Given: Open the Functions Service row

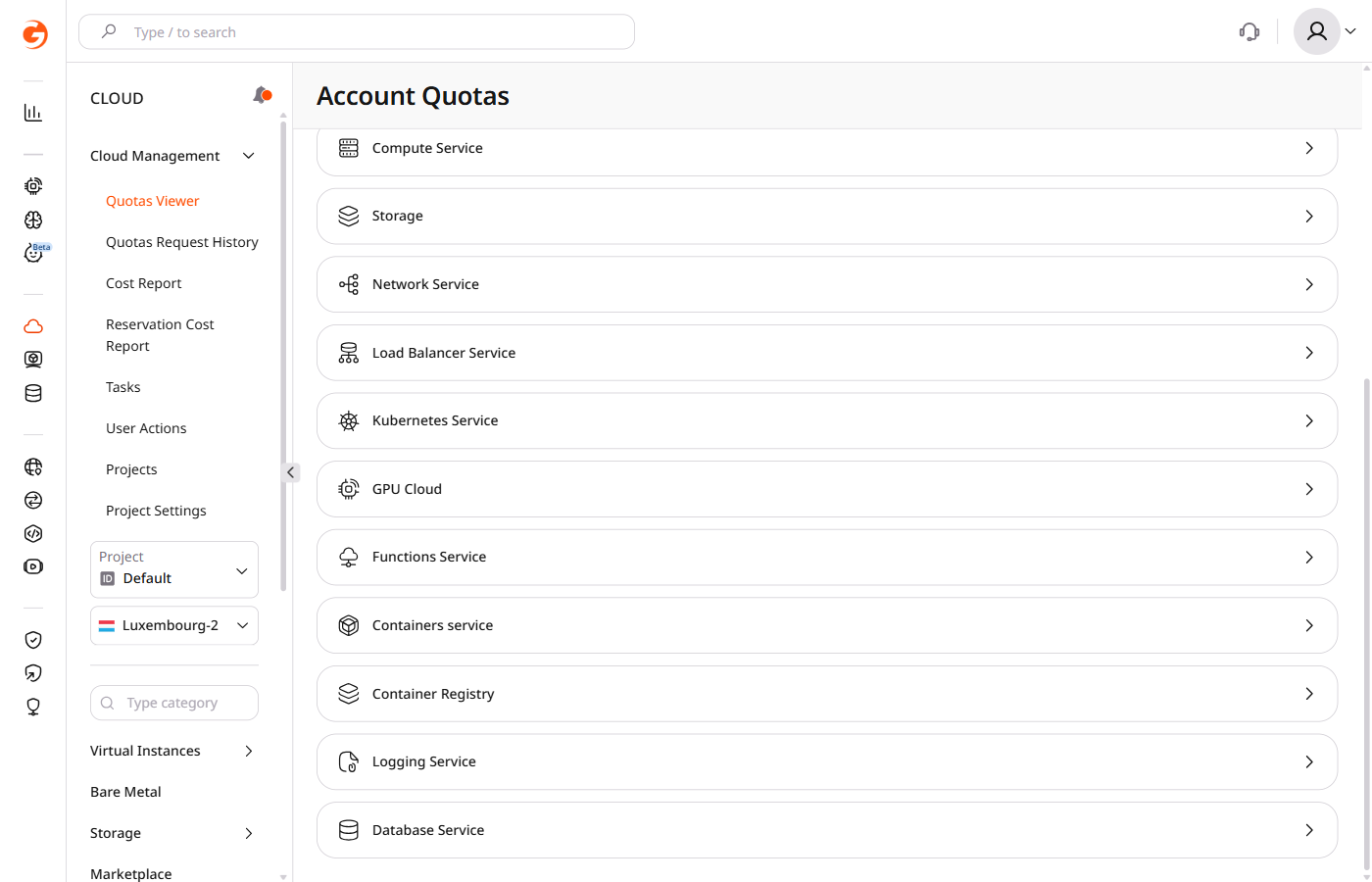Looking at the screenshot, I should tap(827, 557).
